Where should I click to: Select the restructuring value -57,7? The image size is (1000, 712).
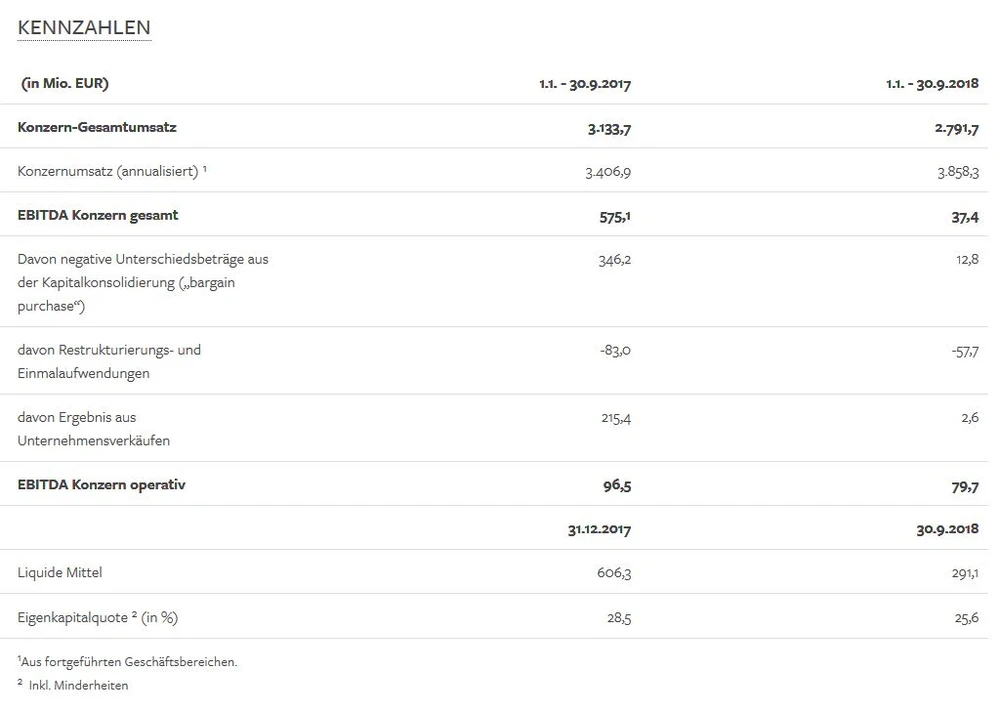965,351
